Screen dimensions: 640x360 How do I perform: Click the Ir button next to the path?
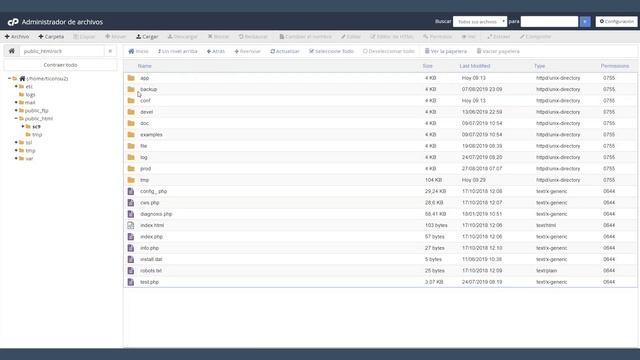tap(110, 51)
